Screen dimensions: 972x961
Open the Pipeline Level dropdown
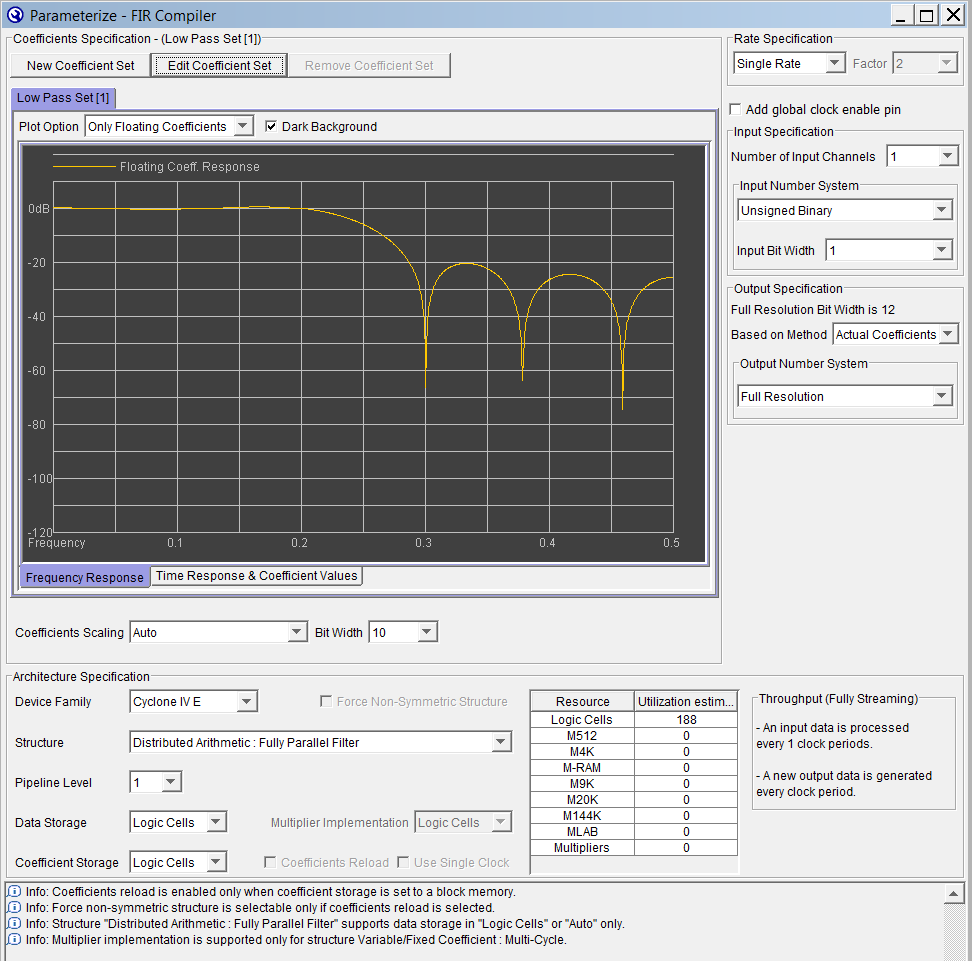pos(171,782)
